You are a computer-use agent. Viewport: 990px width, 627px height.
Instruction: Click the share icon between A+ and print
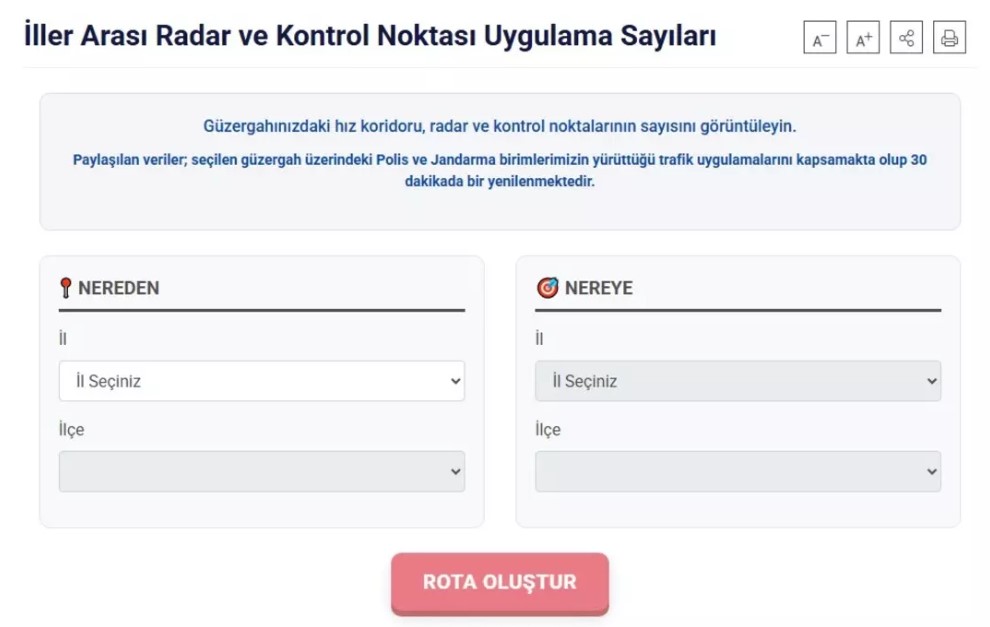tap(905, 38)
